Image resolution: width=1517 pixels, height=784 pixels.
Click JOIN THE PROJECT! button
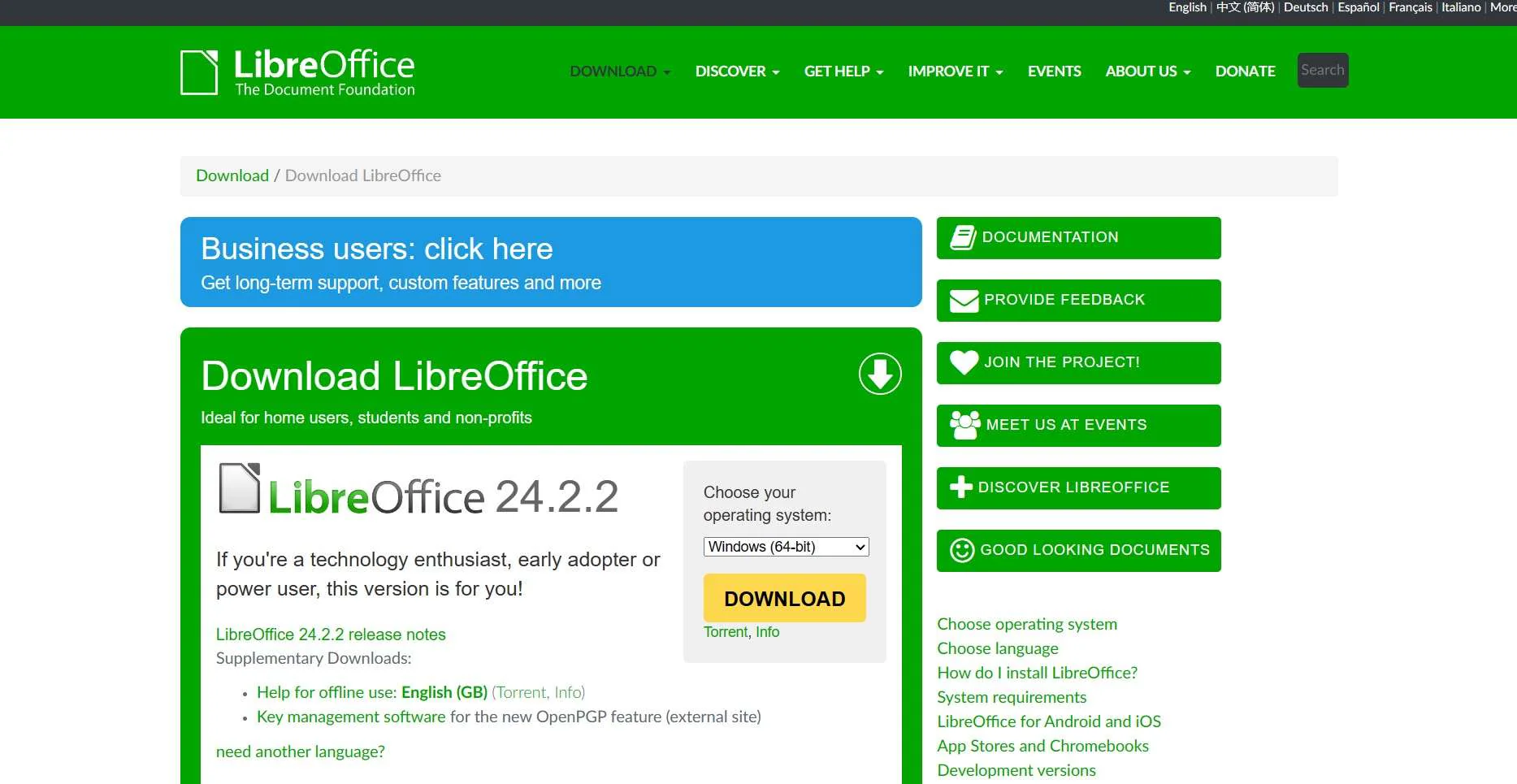pos(1078,363)
